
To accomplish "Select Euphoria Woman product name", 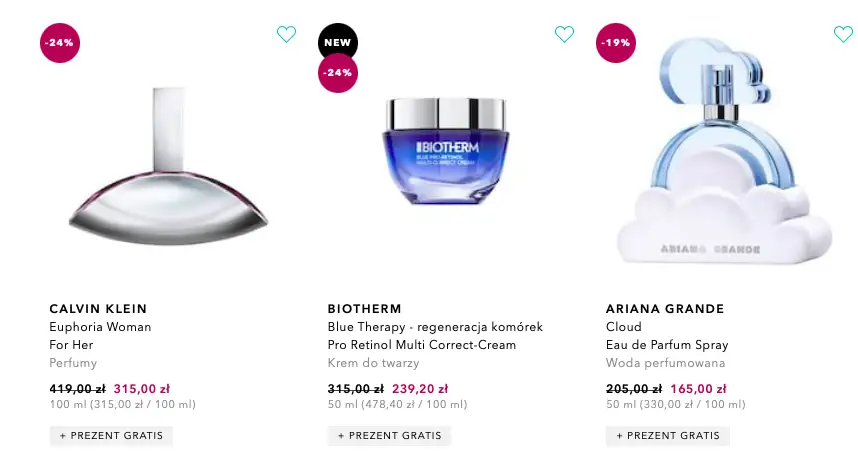I will point(100,327).
